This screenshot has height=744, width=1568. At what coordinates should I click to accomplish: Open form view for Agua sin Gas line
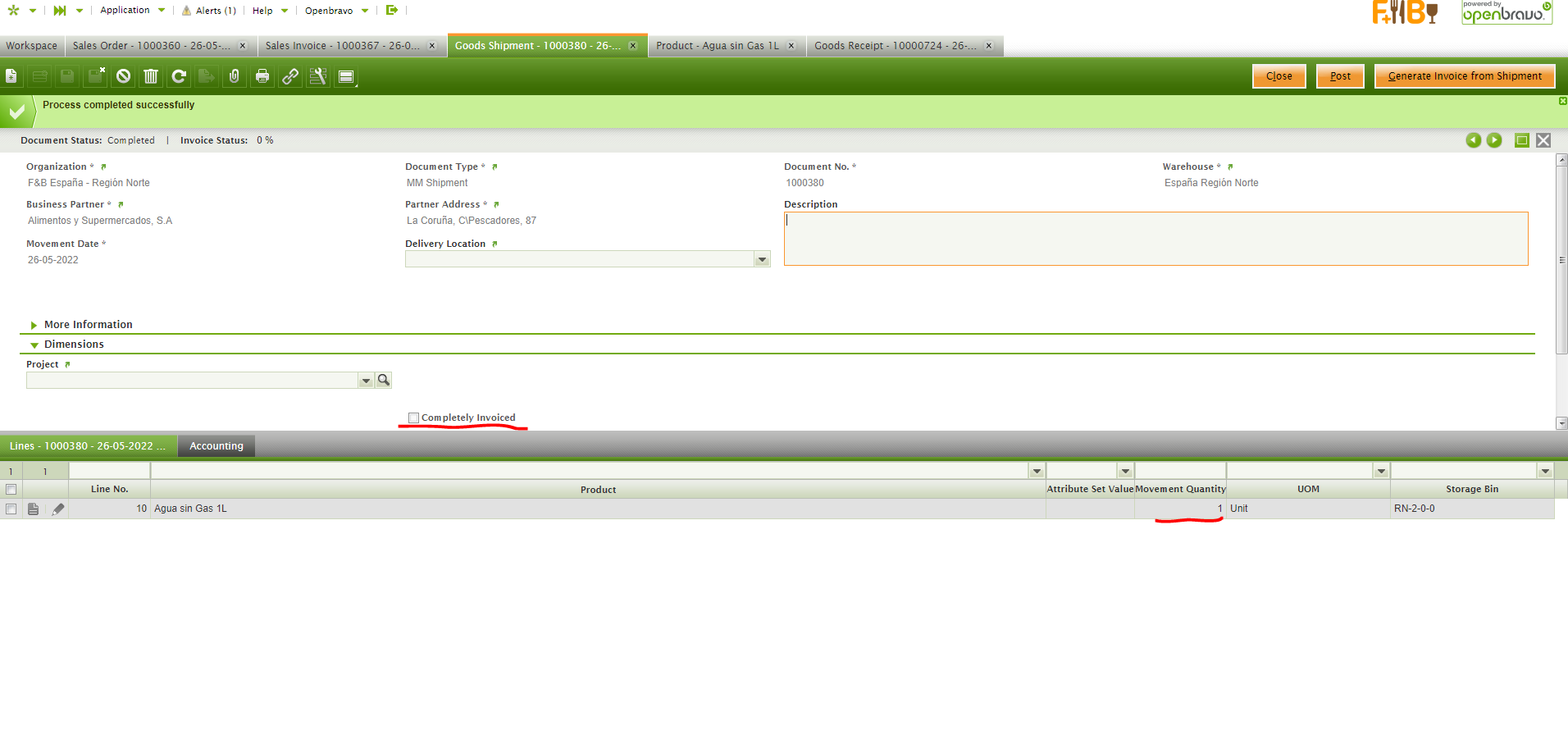(34, 509)
